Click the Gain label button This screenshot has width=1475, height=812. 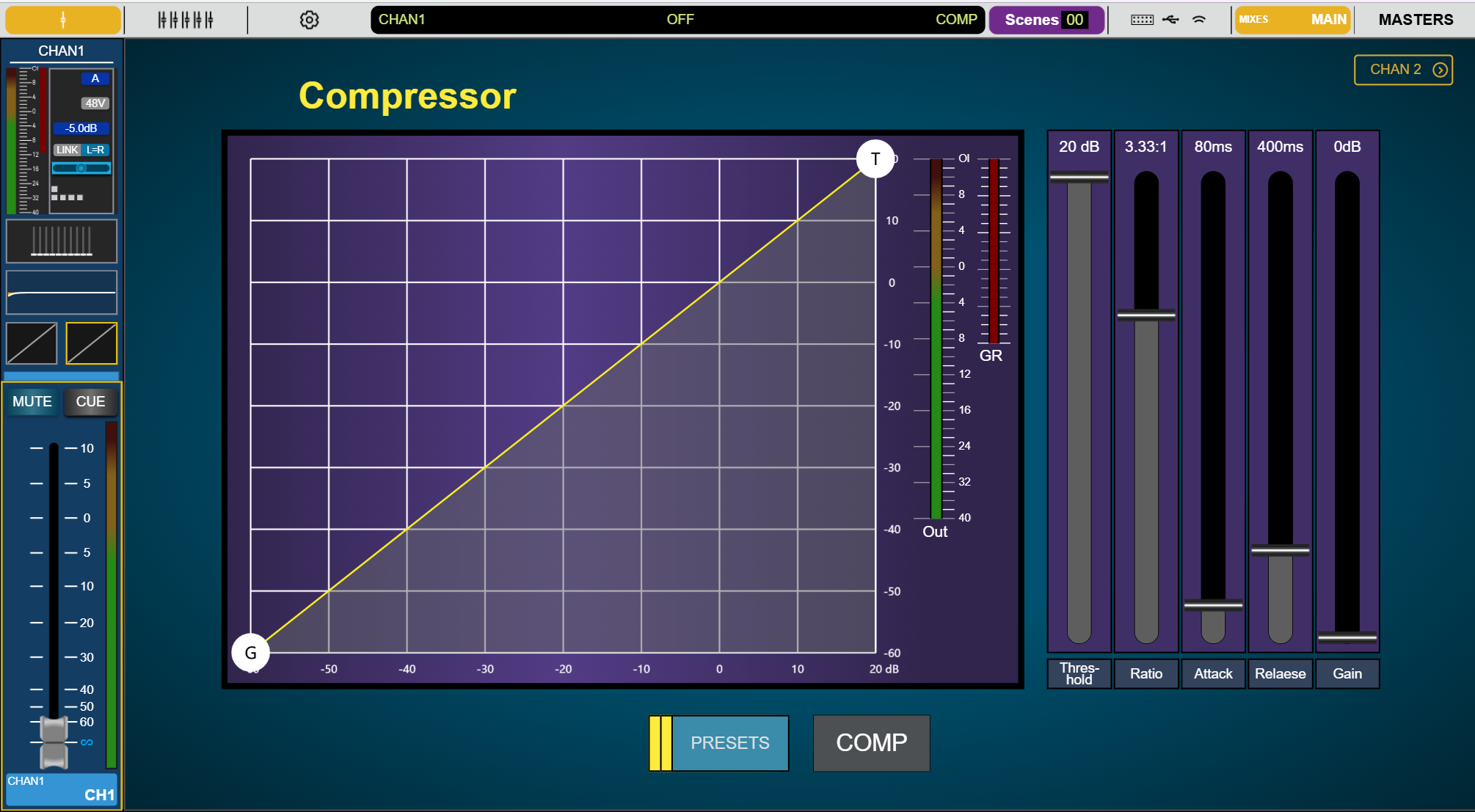[x=1347, y=673]
